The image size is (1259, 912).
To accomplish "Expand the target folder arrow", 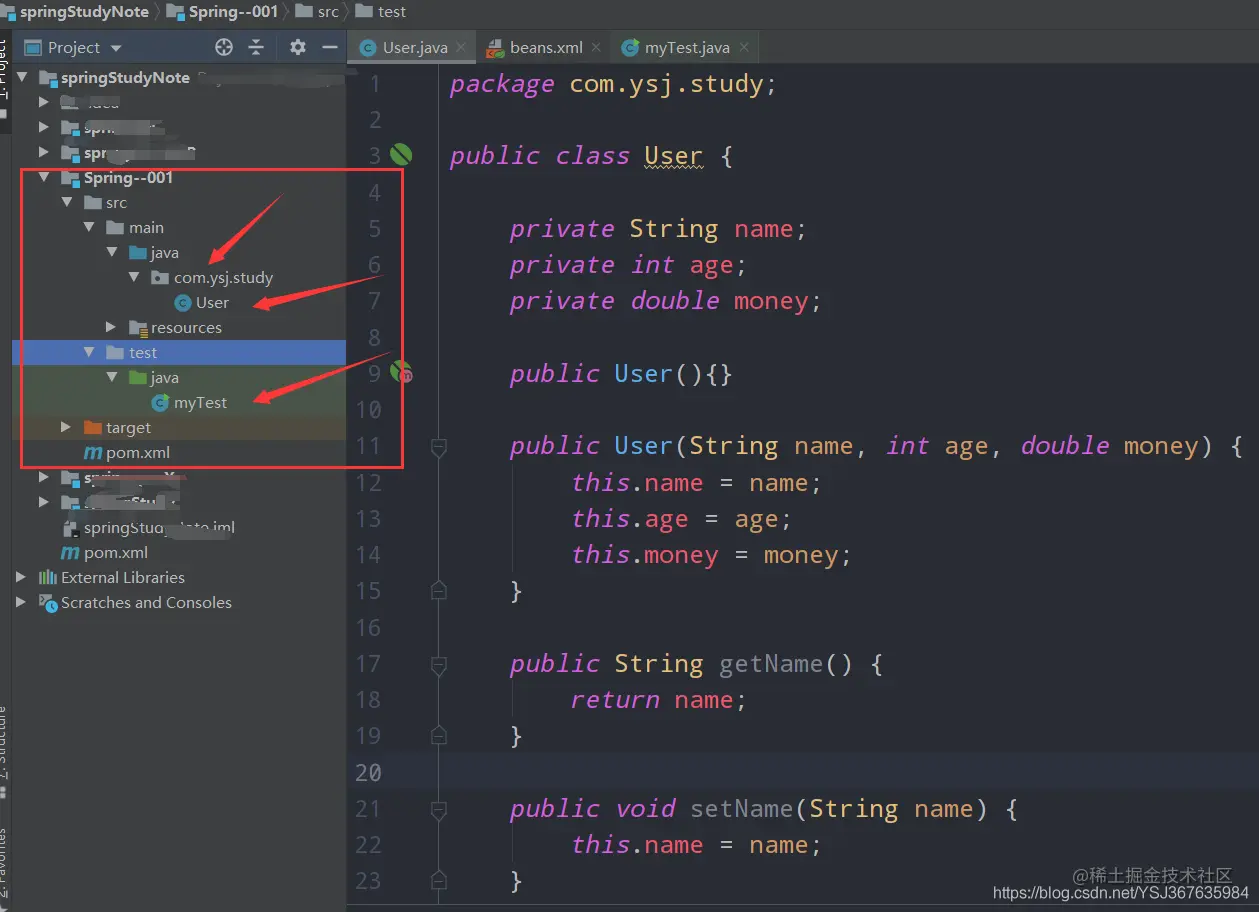I will click(66, 427).
